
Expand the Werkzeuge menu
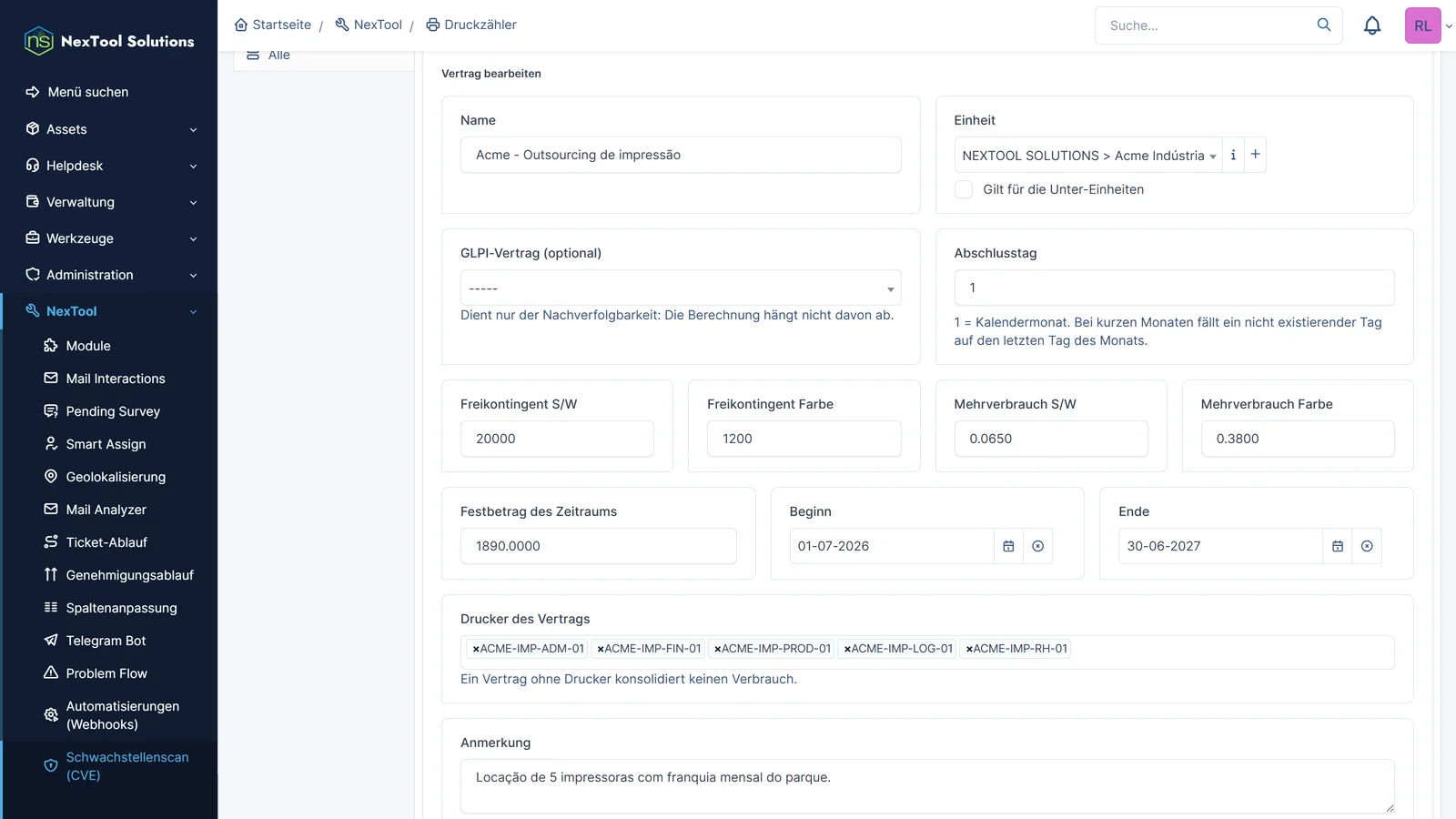pos(109,238)
